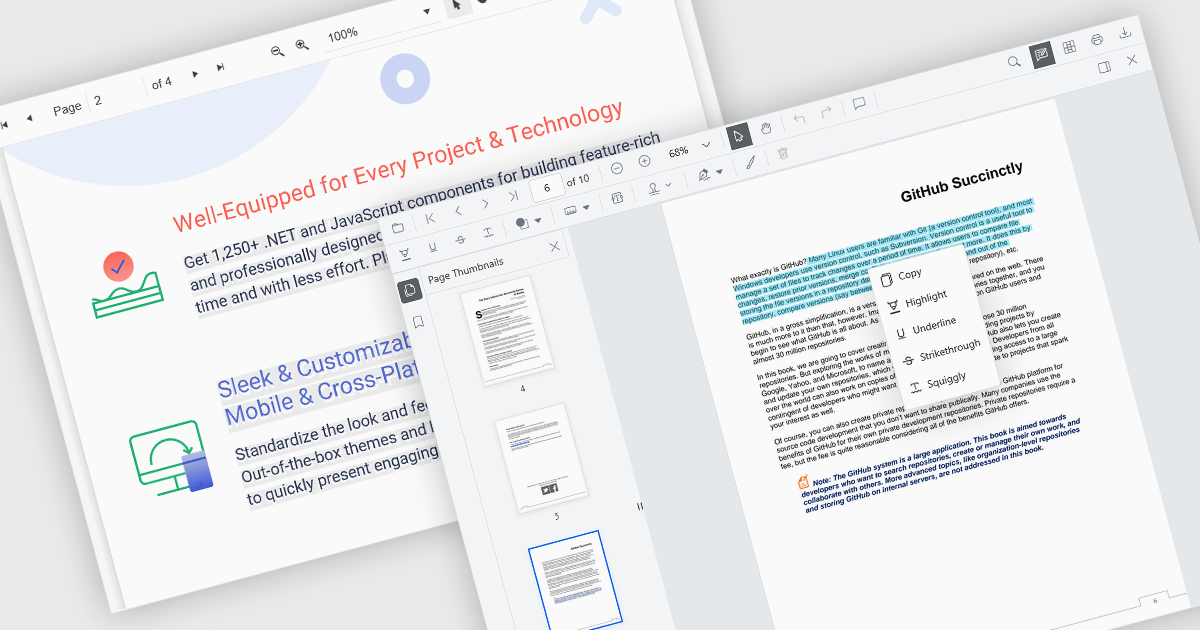The height and width of the screenshot is (630, 1200).
Task: Select the hand pan tool
Action: (x=767, y=128)
